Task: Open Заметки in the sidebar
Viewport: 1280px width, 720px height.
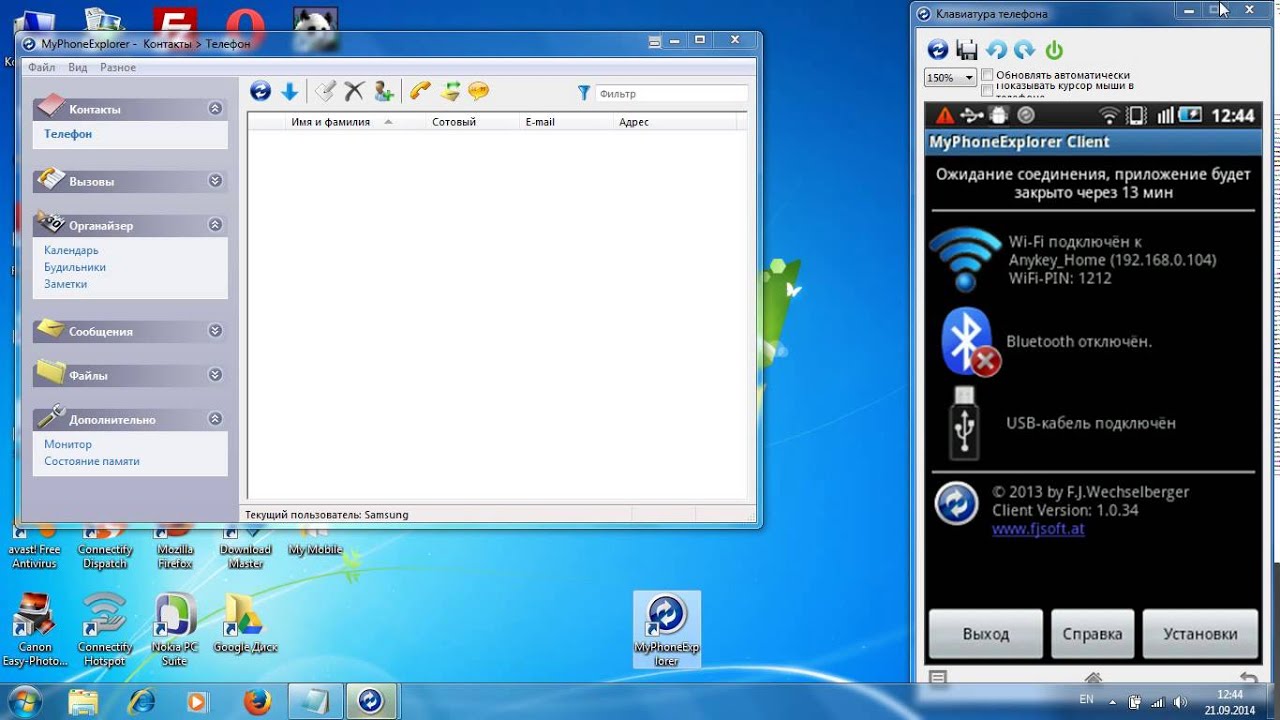Action: click(x=65, y=284)
